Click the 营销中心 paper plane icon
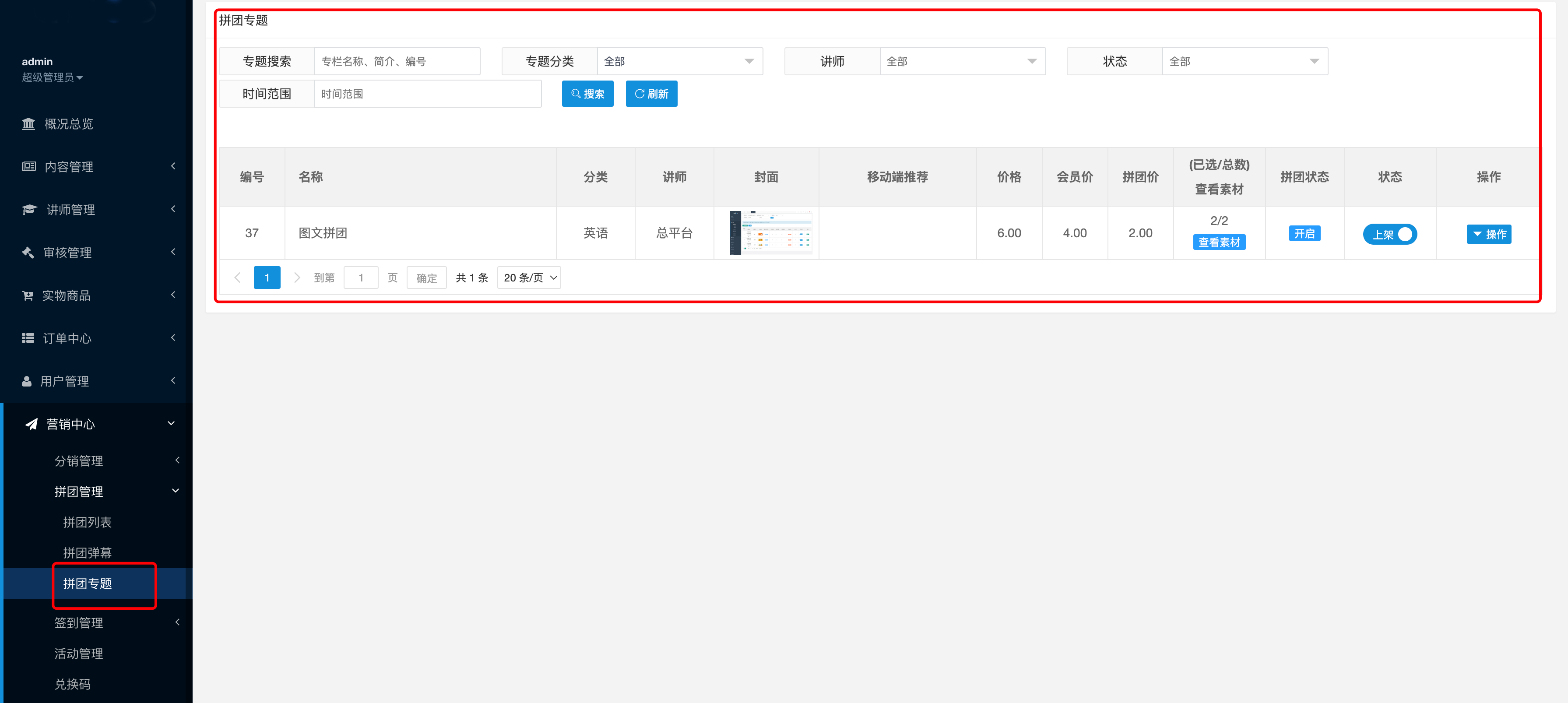 point(31,424)
